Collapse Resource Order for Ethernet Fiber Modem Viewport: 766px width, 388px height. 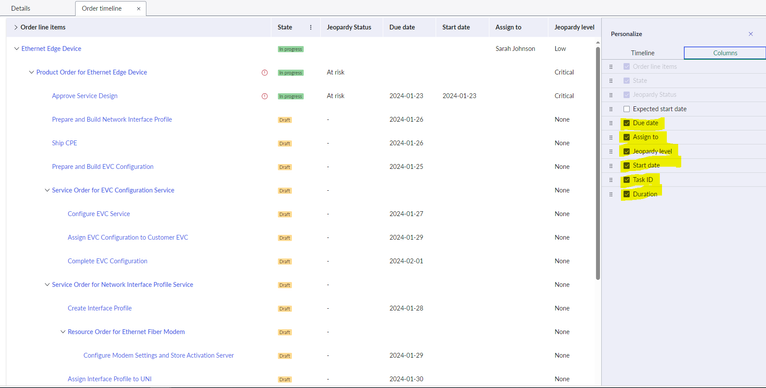pos(63,332)
